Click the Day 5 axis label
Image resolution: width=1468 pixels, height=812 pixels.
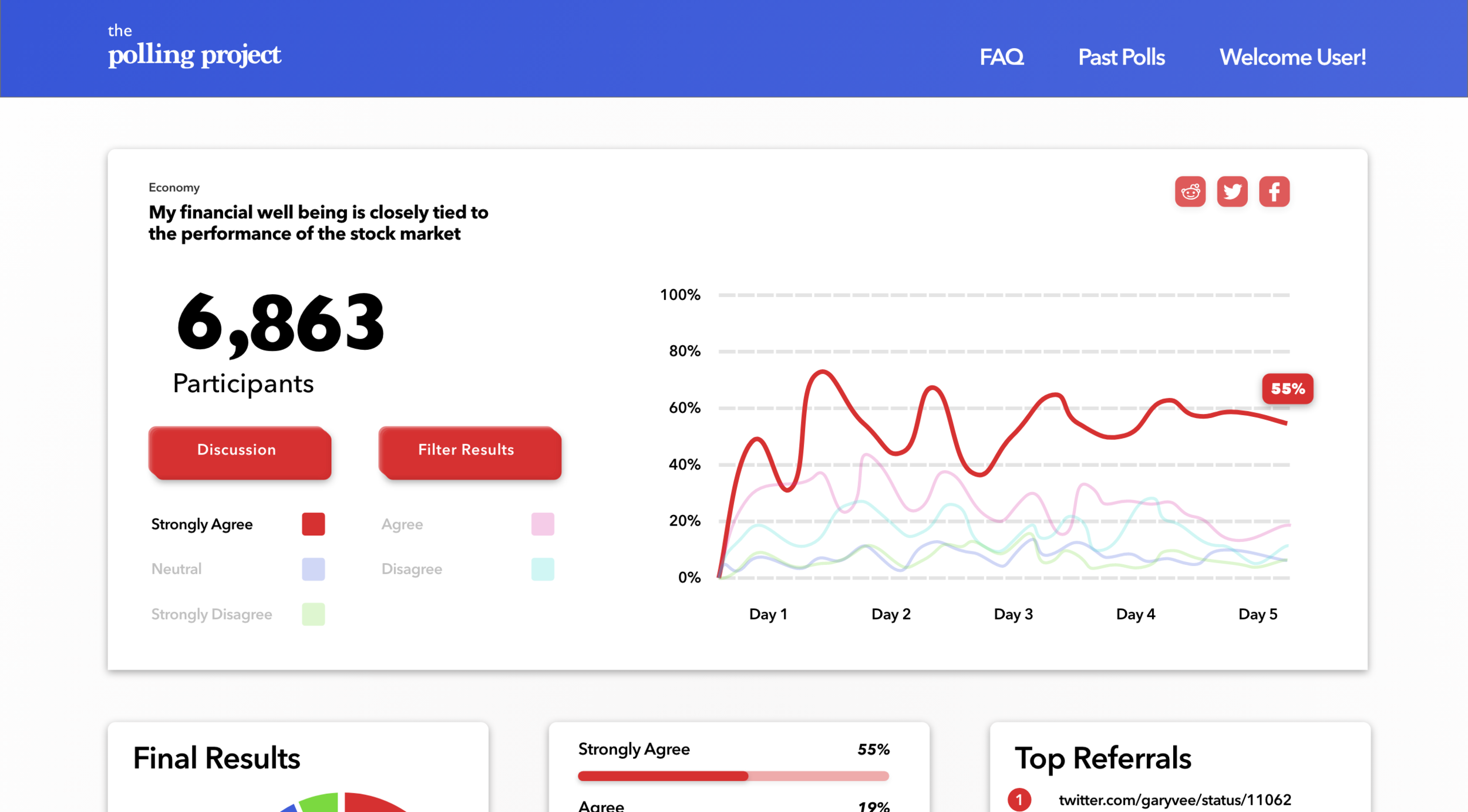[x=1257, y=614]
